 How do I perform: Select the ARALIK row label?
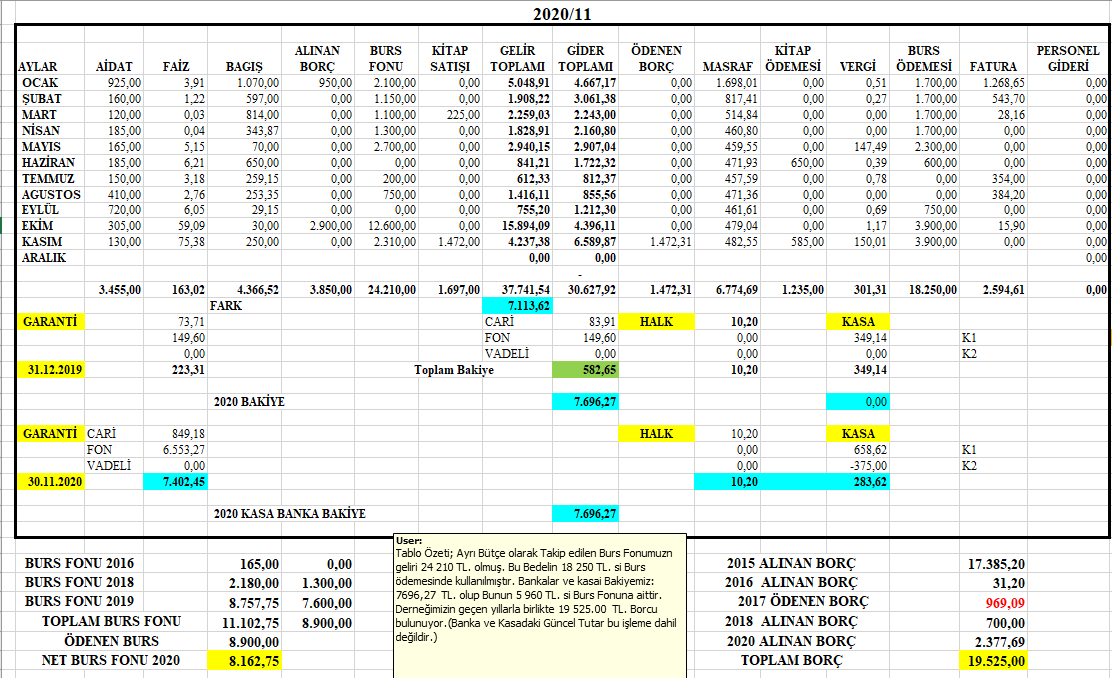(x=43, y=258)
